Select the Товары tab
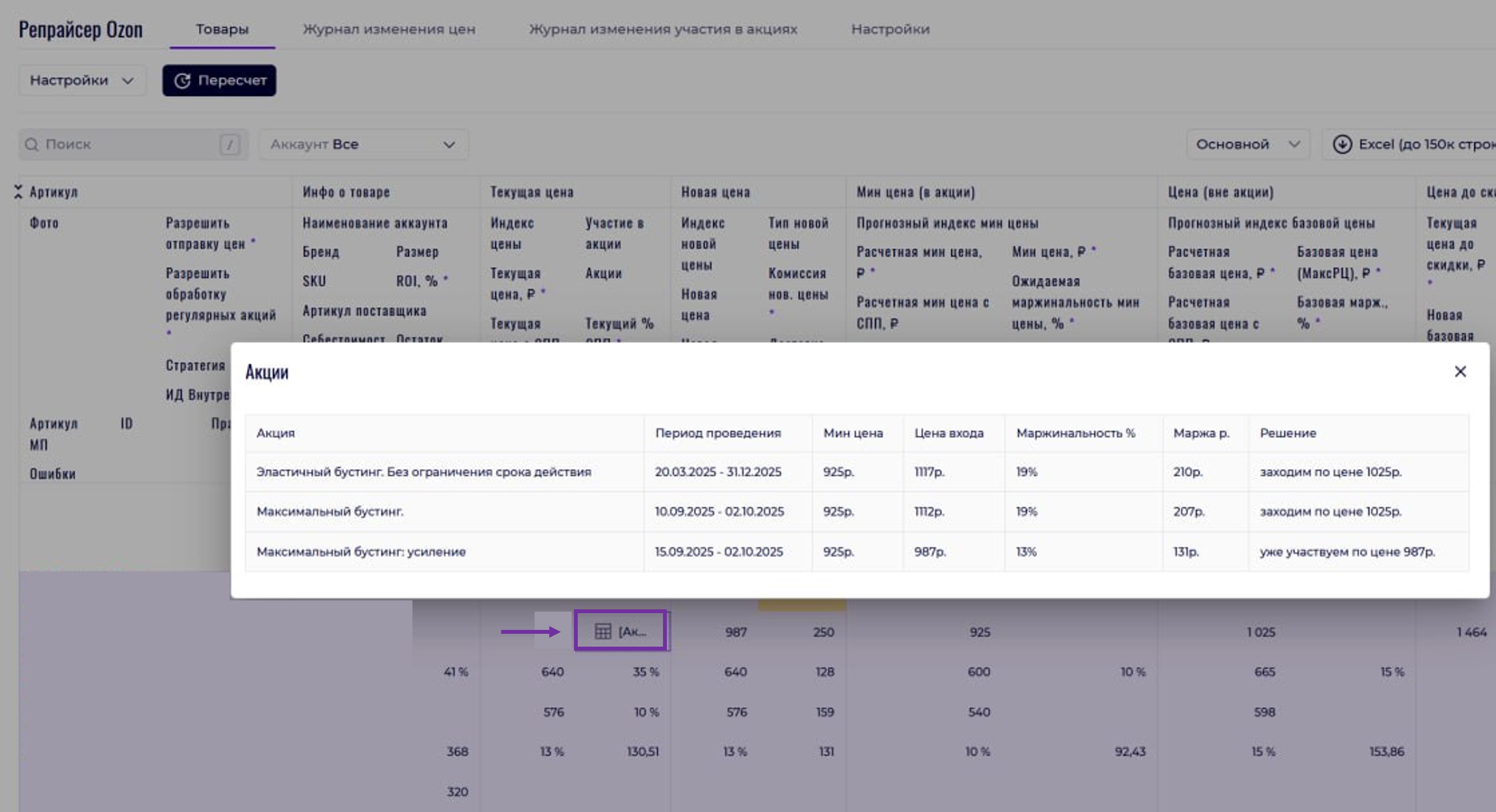 coord(222,29)
